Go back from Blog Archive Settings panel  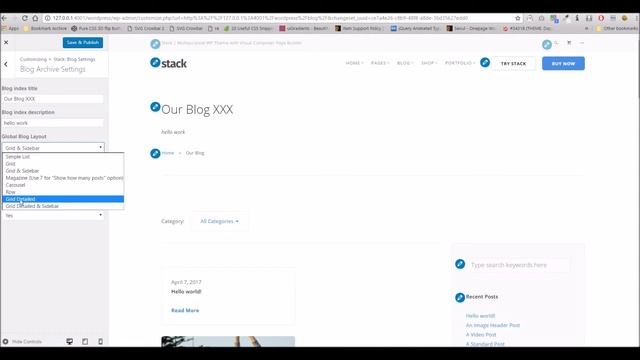pyautogui.click(x=6, y=64)
